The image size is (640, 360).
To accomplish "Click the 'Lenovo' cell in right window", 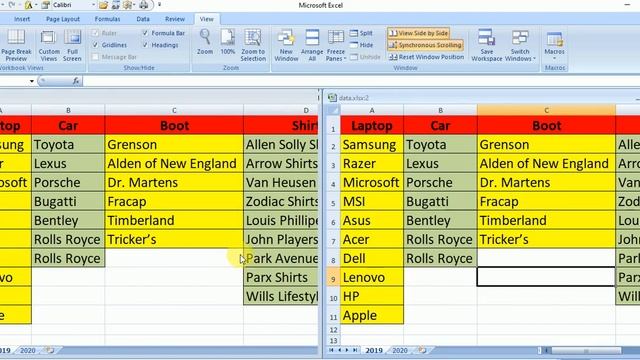I will coord(372,278).
